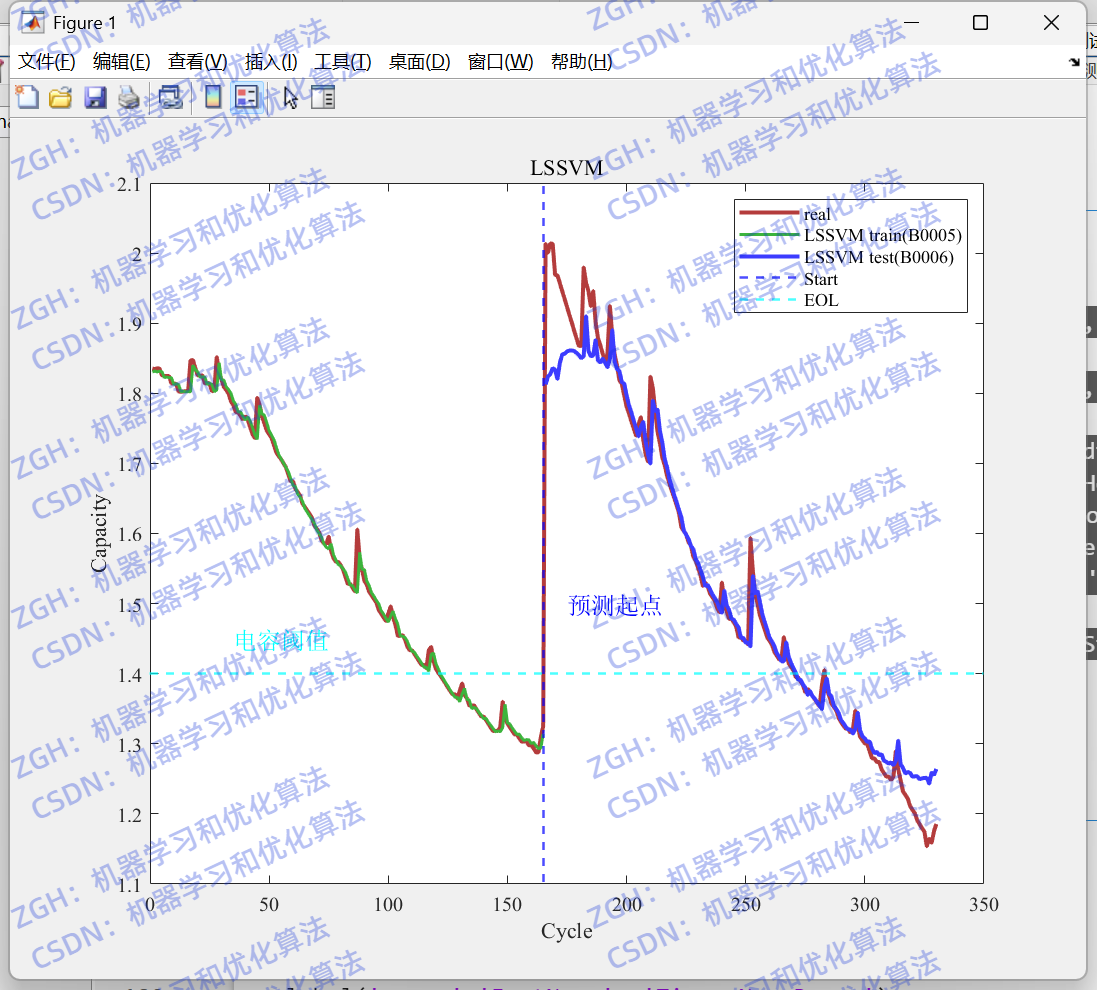Open the 文件(F) menu
This screenshot has height=990, width=1097.
point(46,62)
